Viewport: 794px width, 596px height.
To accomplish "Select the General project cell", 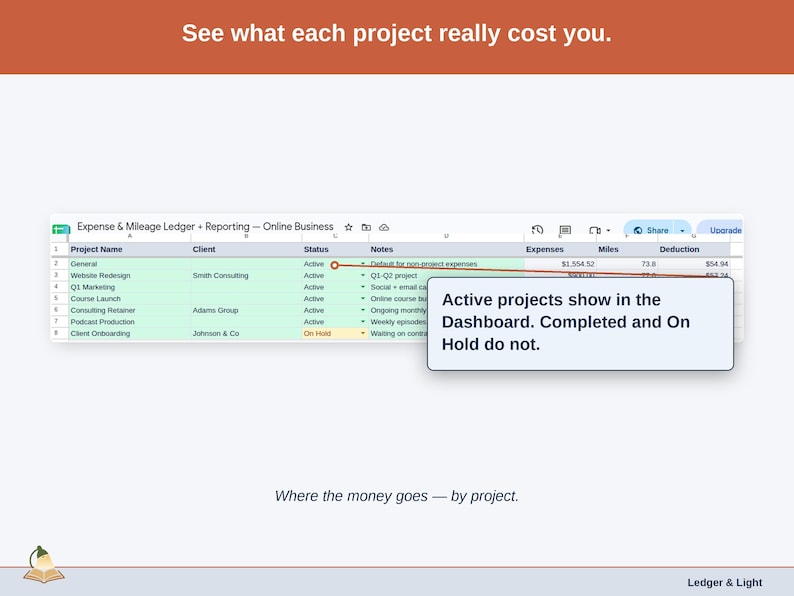I will coord(130,264).
